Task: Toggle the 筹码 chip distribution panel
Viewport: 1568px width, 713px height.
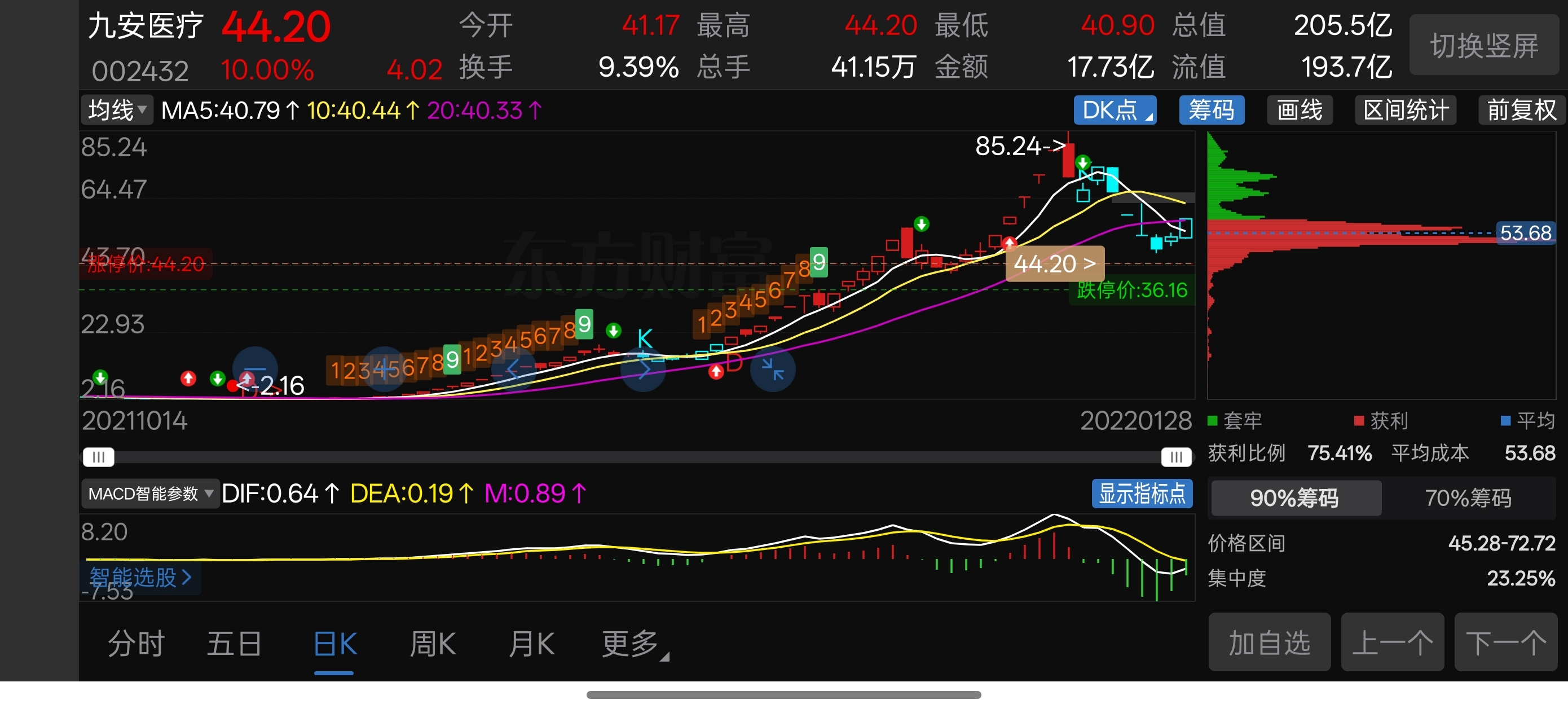Action: [1212, 110]
